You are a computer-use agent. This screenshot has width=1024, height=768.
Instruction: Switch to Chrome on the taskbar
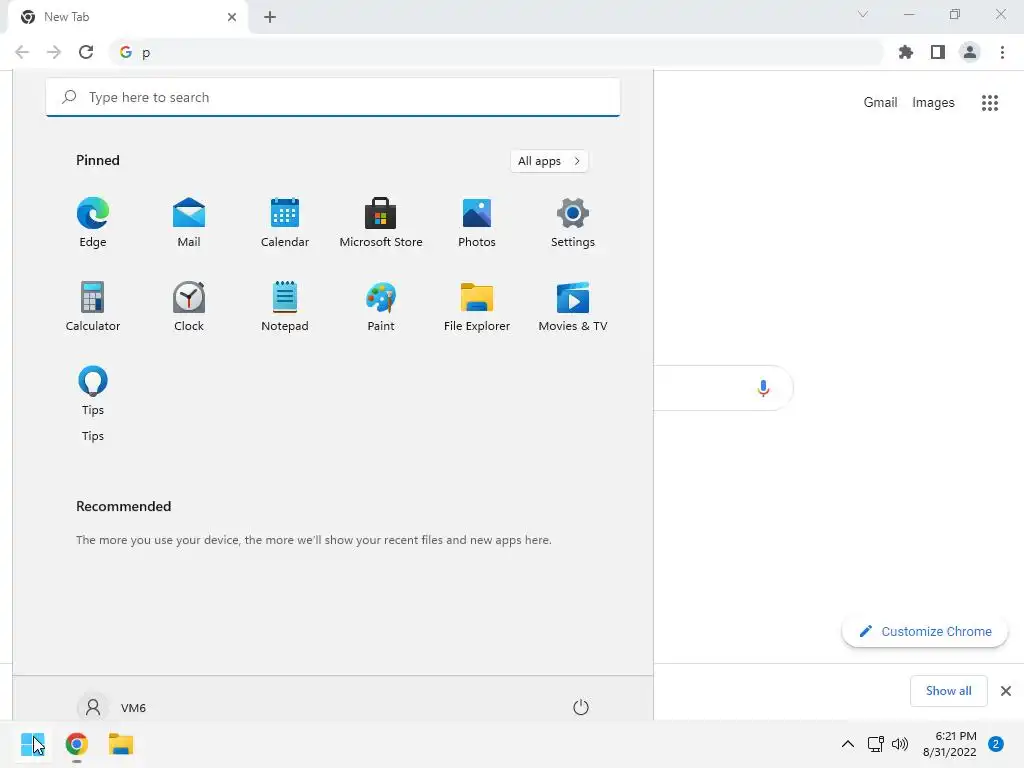tap(76, 744)
